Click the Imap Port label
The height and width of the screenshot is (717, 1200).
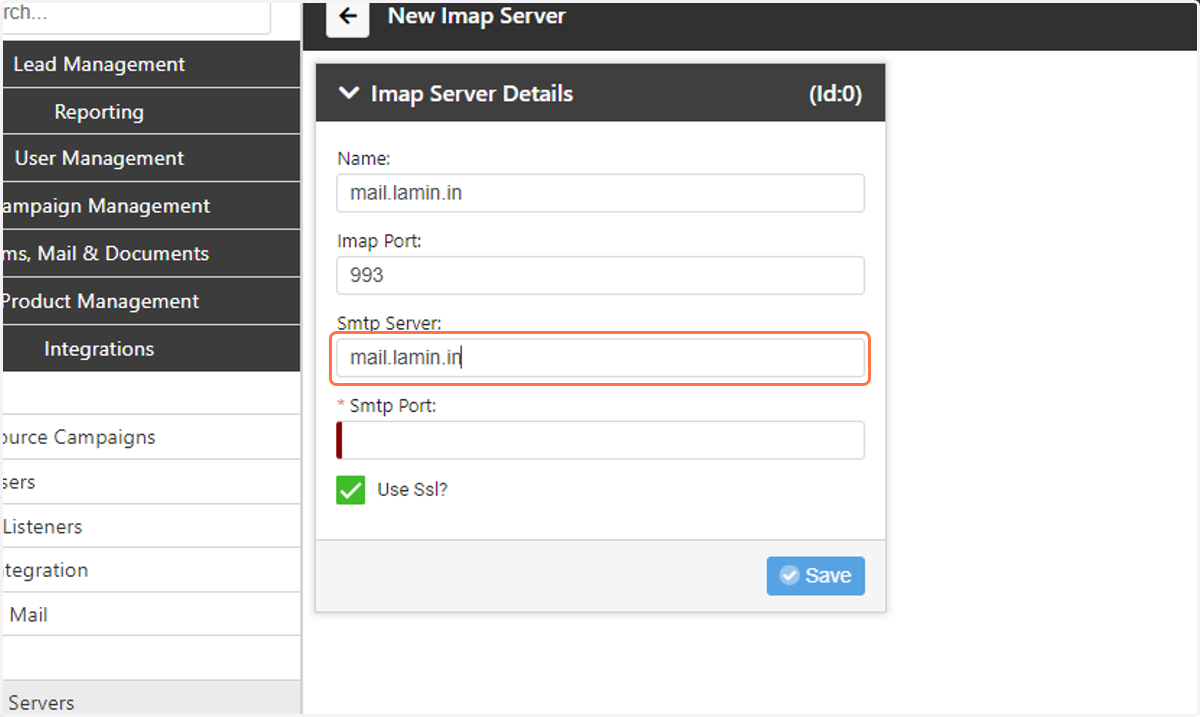pyautogui.click(x=379, y=241)
